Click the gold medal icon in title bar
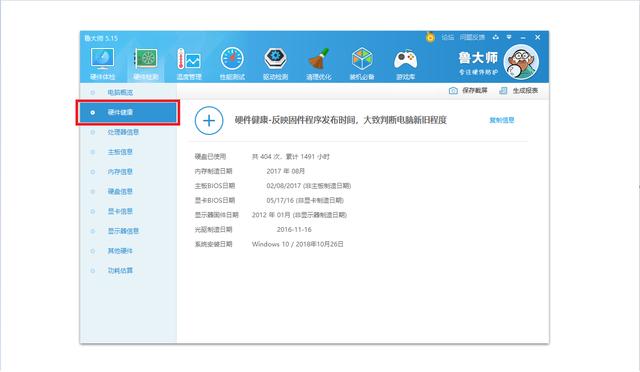 pos(430,37)
